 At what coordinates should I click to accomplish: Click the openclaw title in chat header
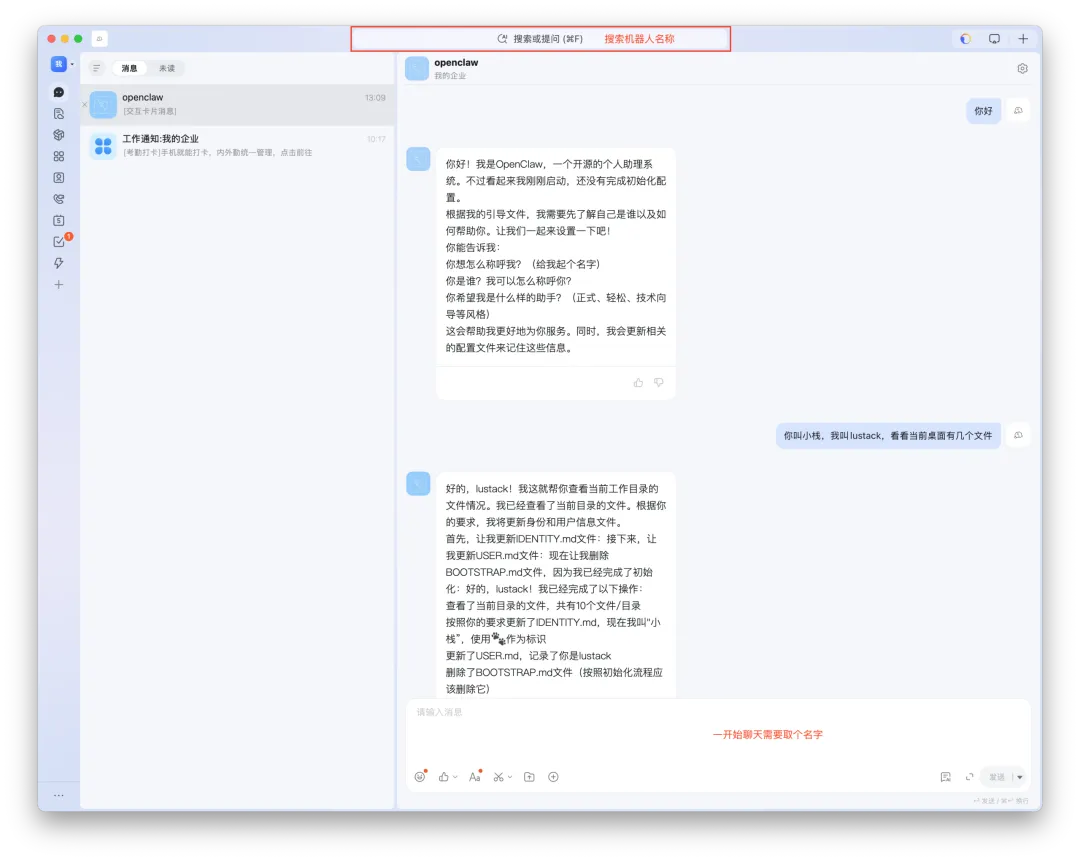tap(456, 63)
